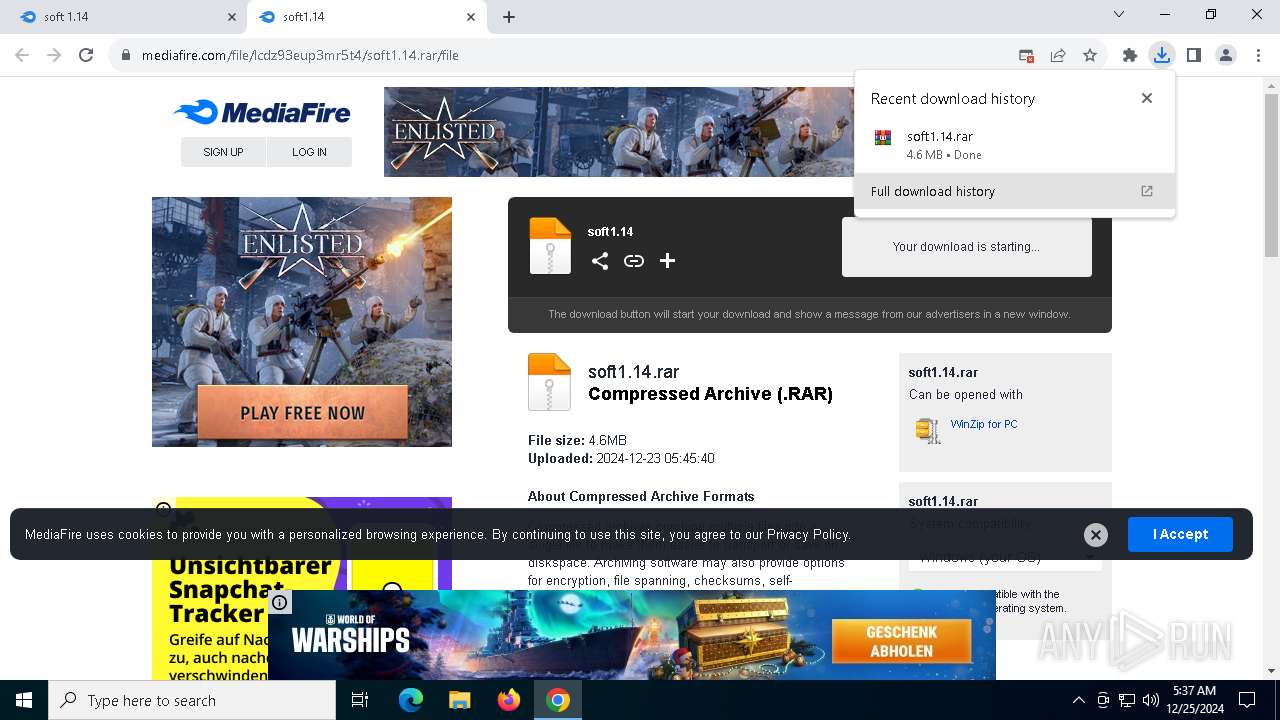Close the Recent download history popup
This screenshot has width=1280, height=720.
1147,98
